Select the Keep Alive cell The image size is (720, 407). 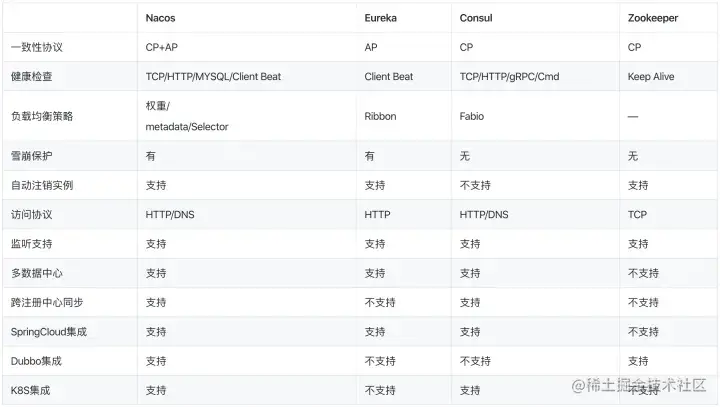651,77
